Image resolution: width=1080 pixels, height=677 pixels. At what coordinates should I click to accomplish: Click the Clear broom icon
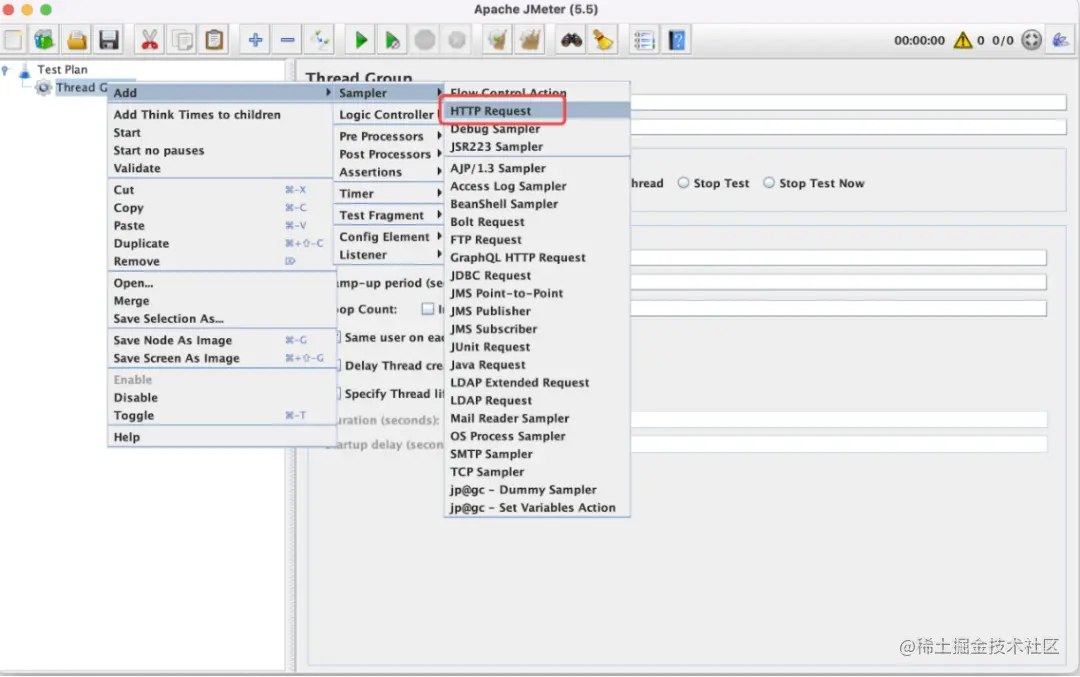(x=497, y=40)
